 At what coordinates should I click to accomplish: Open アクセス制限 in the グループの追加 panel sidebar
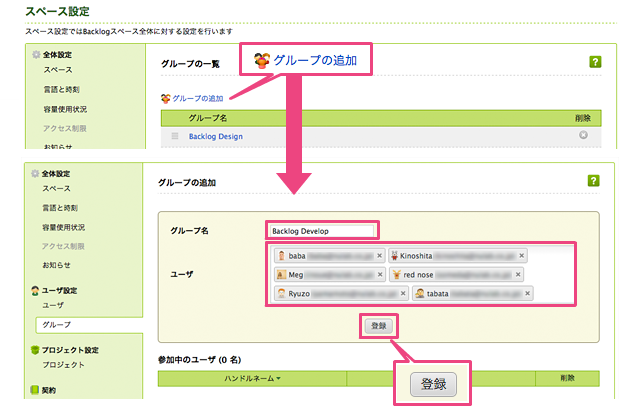point(63,246)
